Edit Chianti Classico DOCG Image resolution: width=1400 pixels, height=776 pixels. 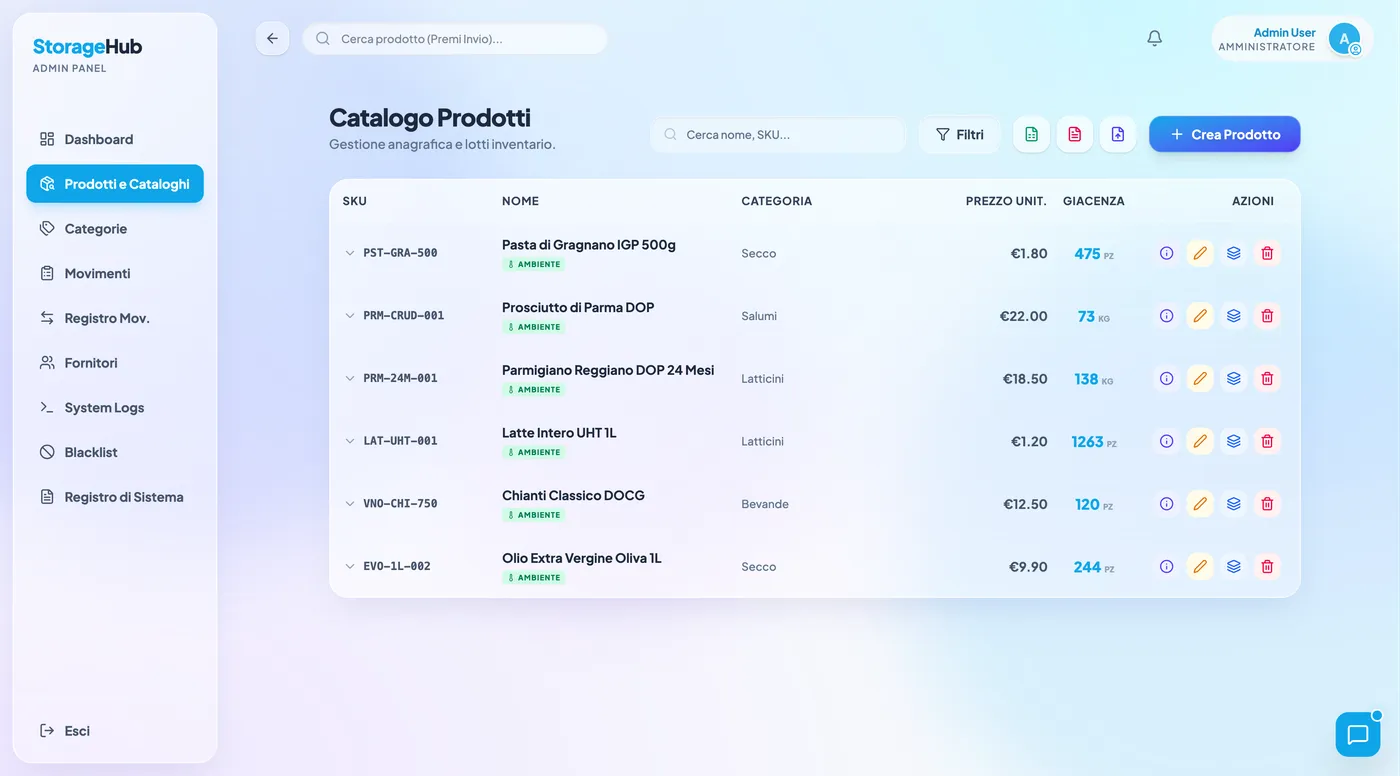(1200, 504)
